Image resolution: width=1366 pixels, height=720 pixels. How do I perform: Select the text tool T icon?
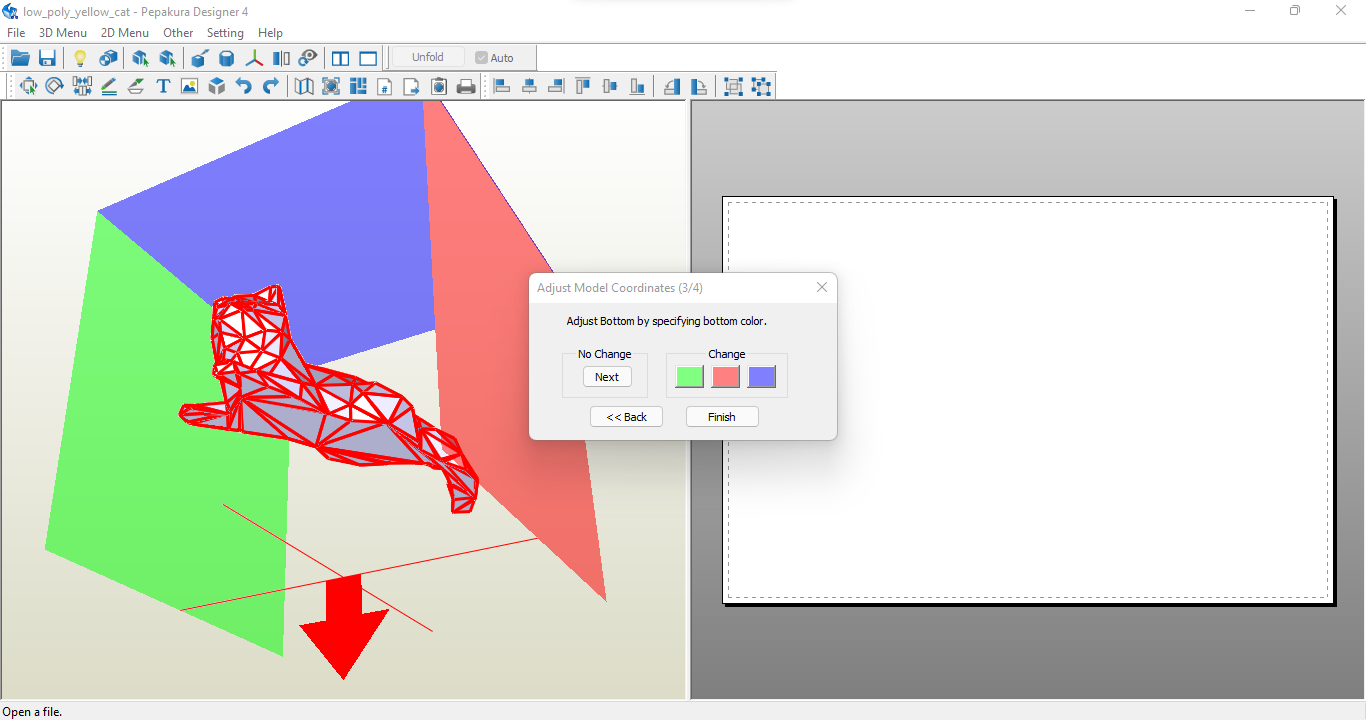click(163, 86)
